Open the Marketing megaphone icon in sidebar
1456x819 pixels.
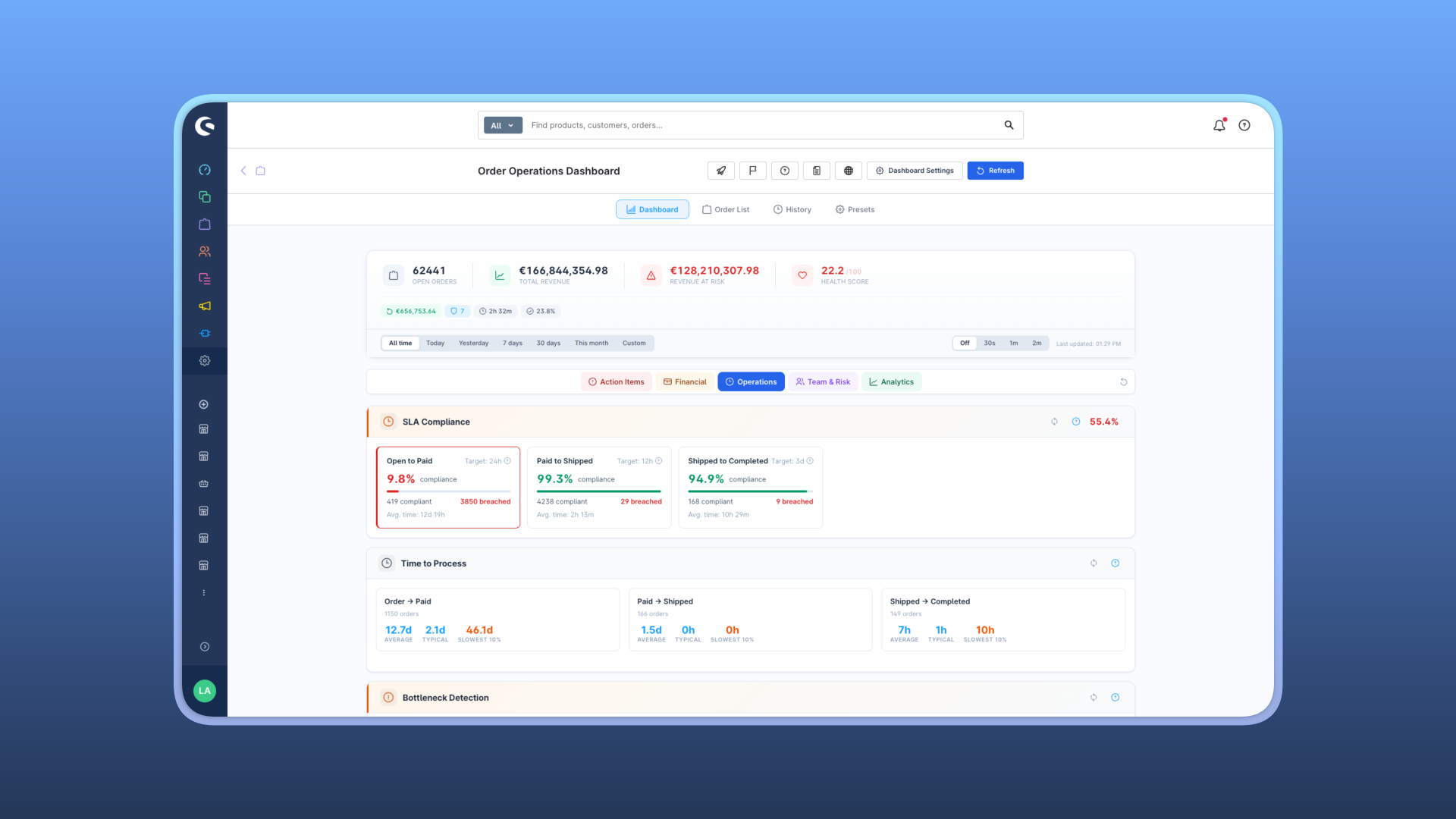(x=205, y=306)
